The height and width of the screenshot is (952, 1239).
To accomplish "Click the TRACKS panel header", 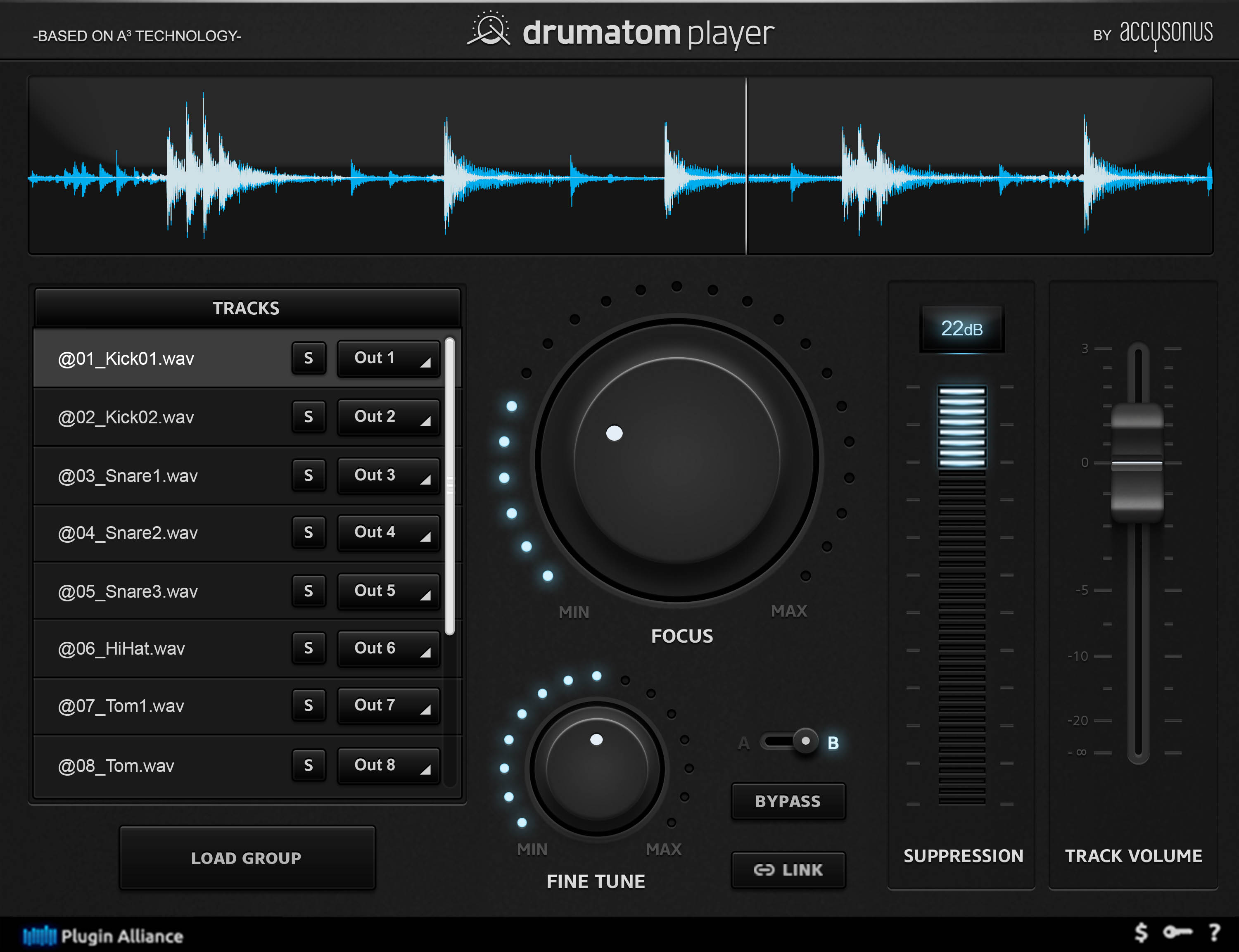I will (246, 308).
